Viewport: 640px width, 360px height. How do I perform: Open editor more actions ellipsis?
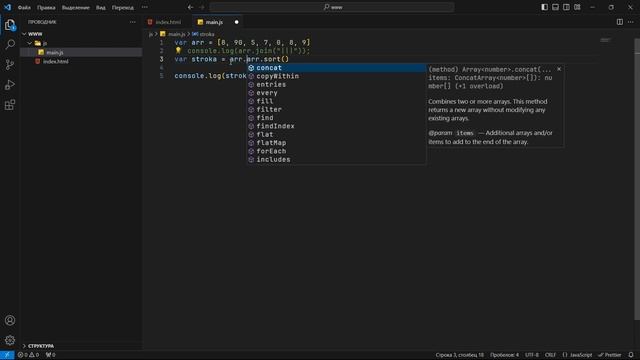pyautogui.click(x=631, y=22)
